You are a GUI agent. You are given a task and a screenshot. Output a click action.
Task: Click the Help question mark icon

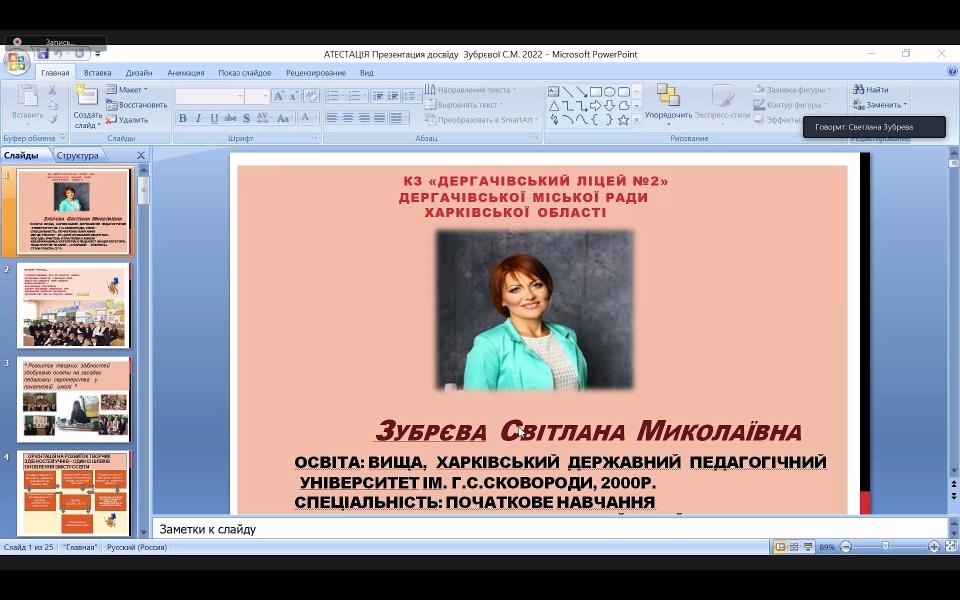click(x=952, y=72)
